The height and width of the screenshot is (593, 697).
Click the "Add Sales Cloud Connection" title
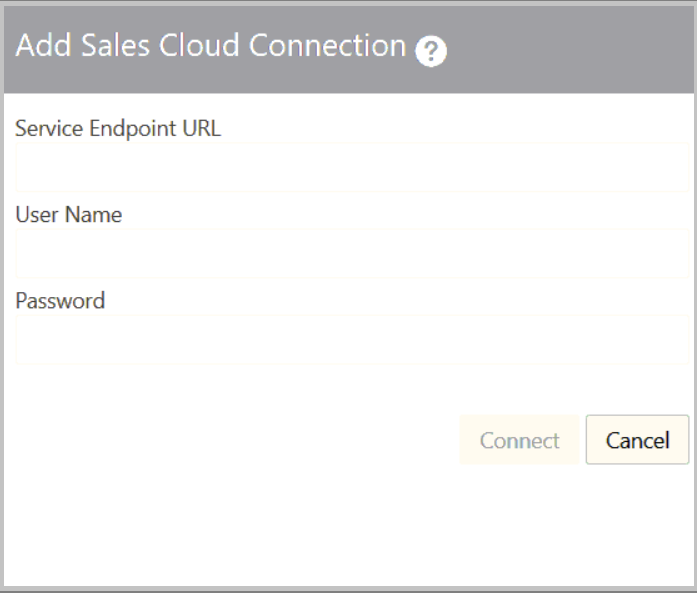[x=211, y=46]
